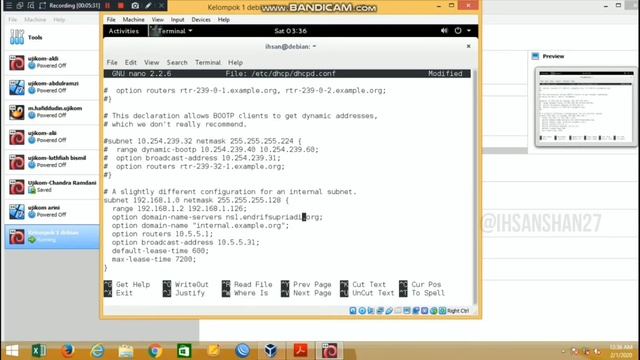640x360 pixels.
Task: Open terminal Search menu
Action: (177, 62)
